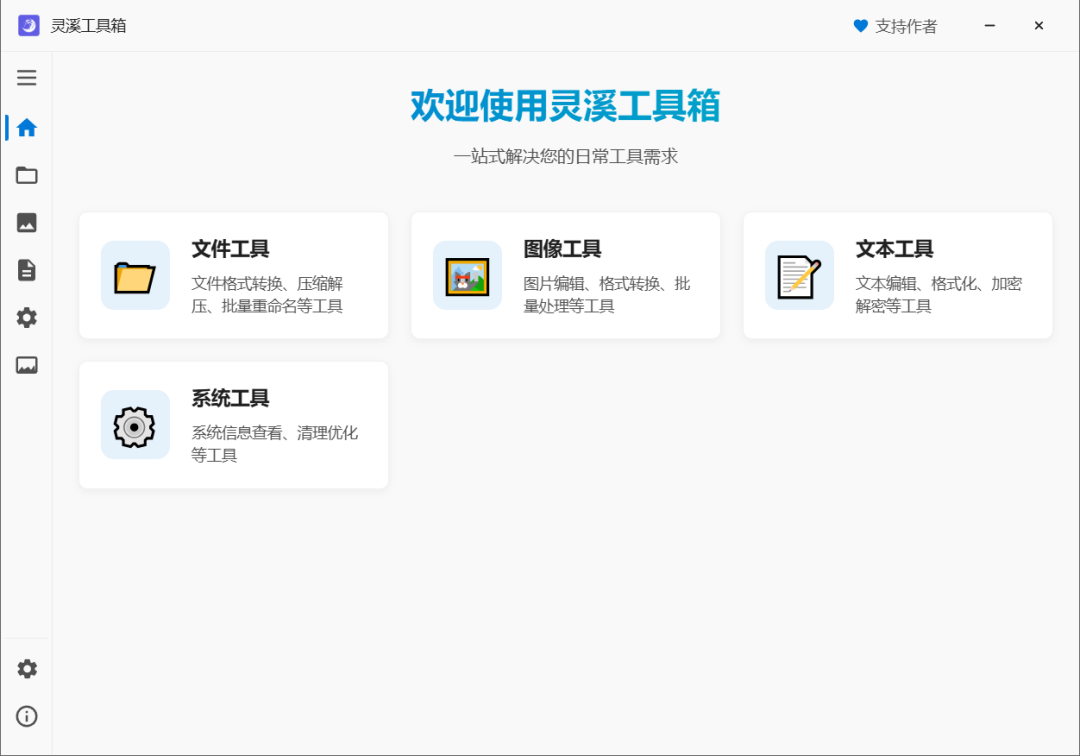Click the about info icon at bottom left
The image size is (1080, 756).
click(27, 717)
